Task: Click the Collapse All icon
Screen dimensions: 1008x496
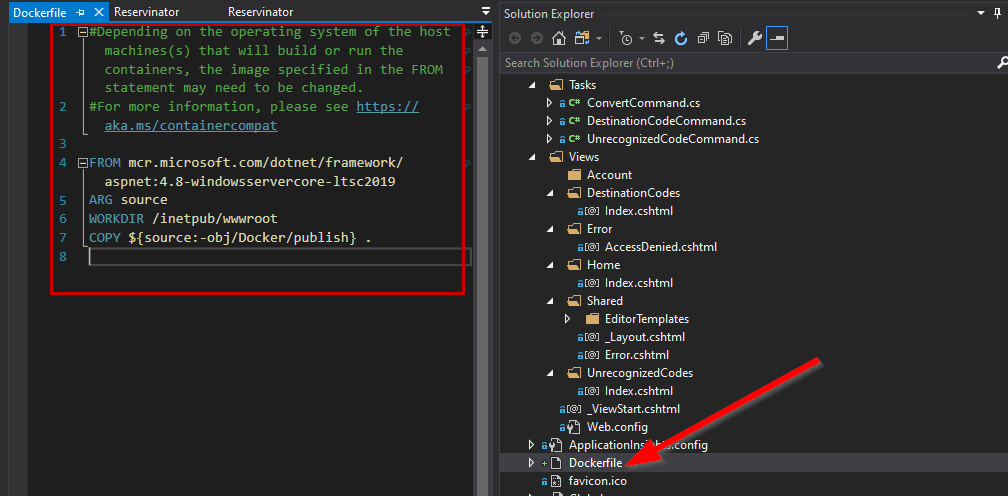Action: tap(703, 39)
